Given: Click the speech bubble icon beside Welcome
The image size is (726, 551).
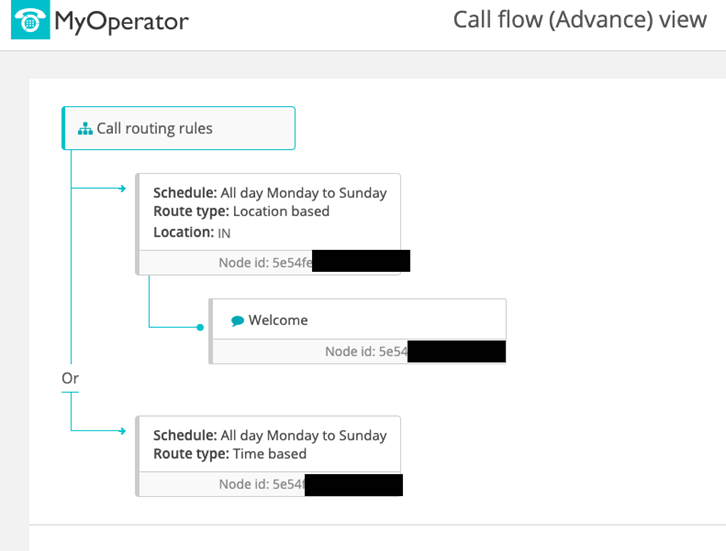Looking at the screenshot, I should [238, 321].
